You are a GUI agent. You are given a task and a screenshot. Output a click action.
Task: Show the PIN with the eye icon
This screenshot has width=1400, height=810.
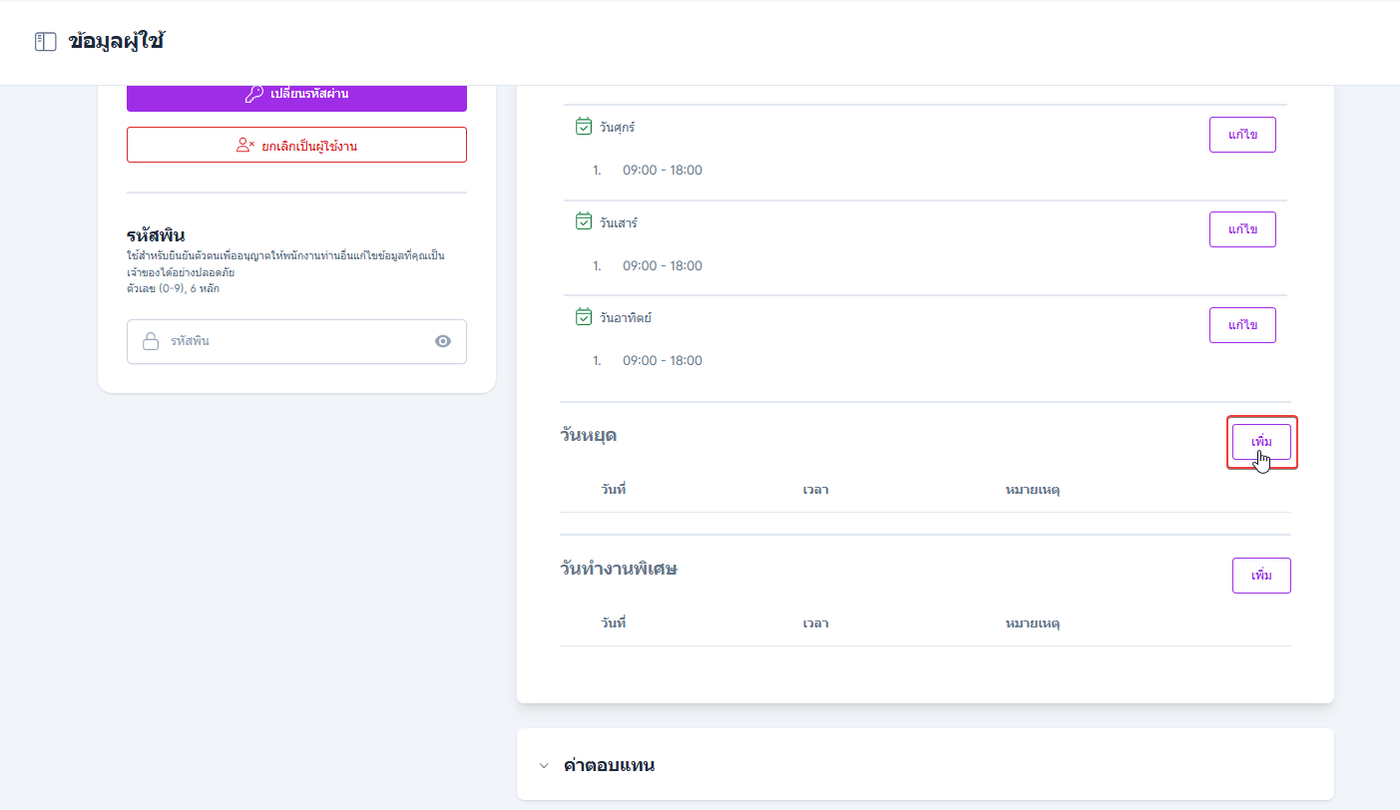(443, 342)
